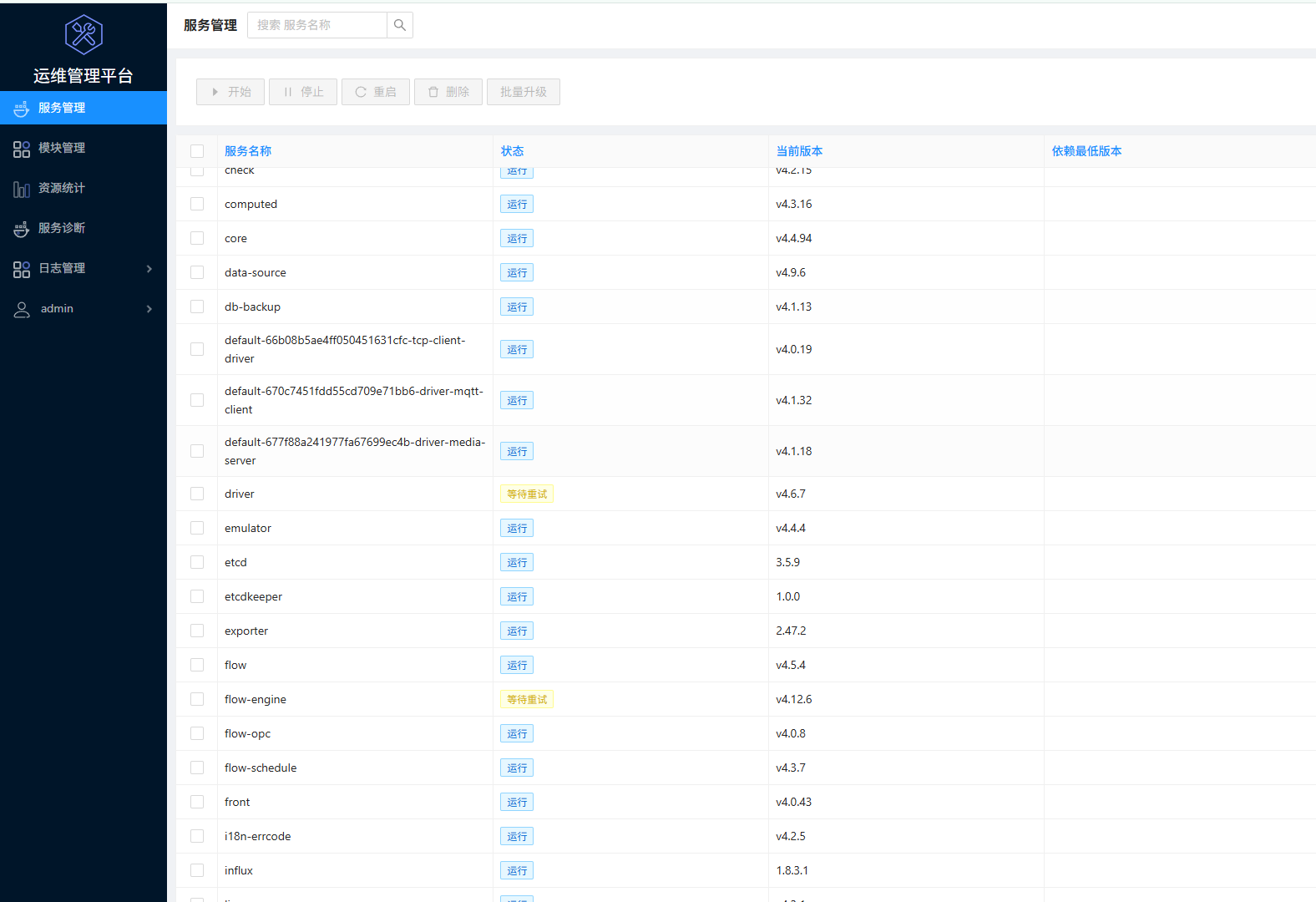The image size is (1316, 902).
Task: Click the i18n-errcode service name
Action: point(258,836)
